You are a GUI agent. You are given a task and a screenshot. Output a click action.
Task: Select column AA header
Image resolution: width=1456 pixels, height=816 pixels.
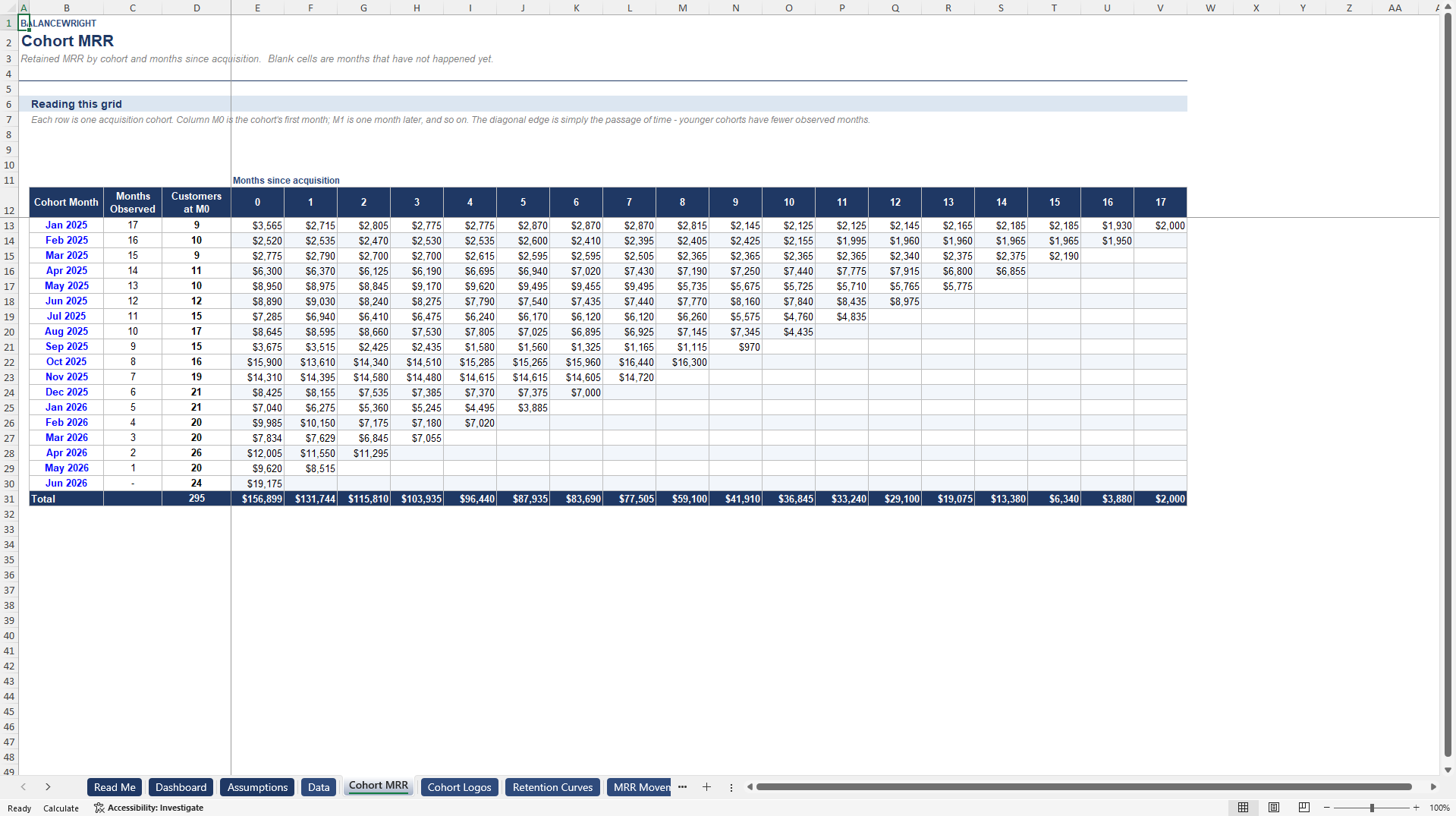click(x=1395, y=8)
